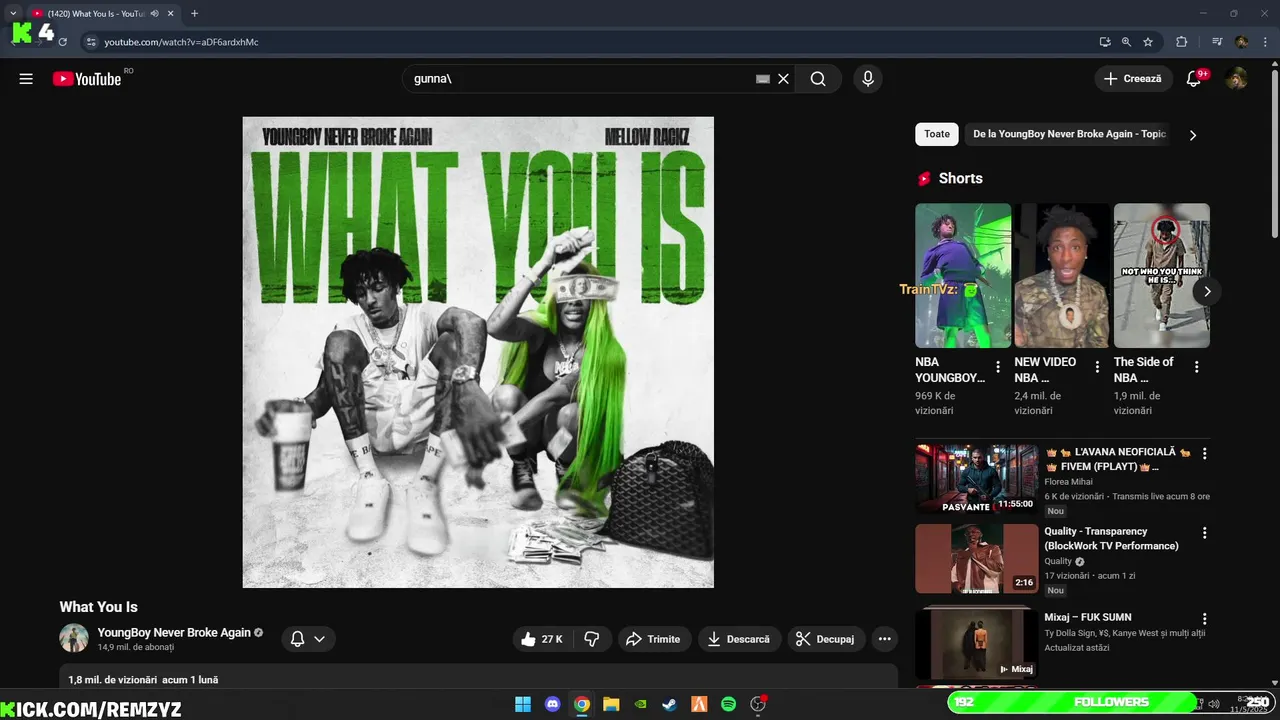Open the NEW VIDEO NBA Short thumbnail
Viewport: 1280px width, 720px height.
pos(1062,276)
